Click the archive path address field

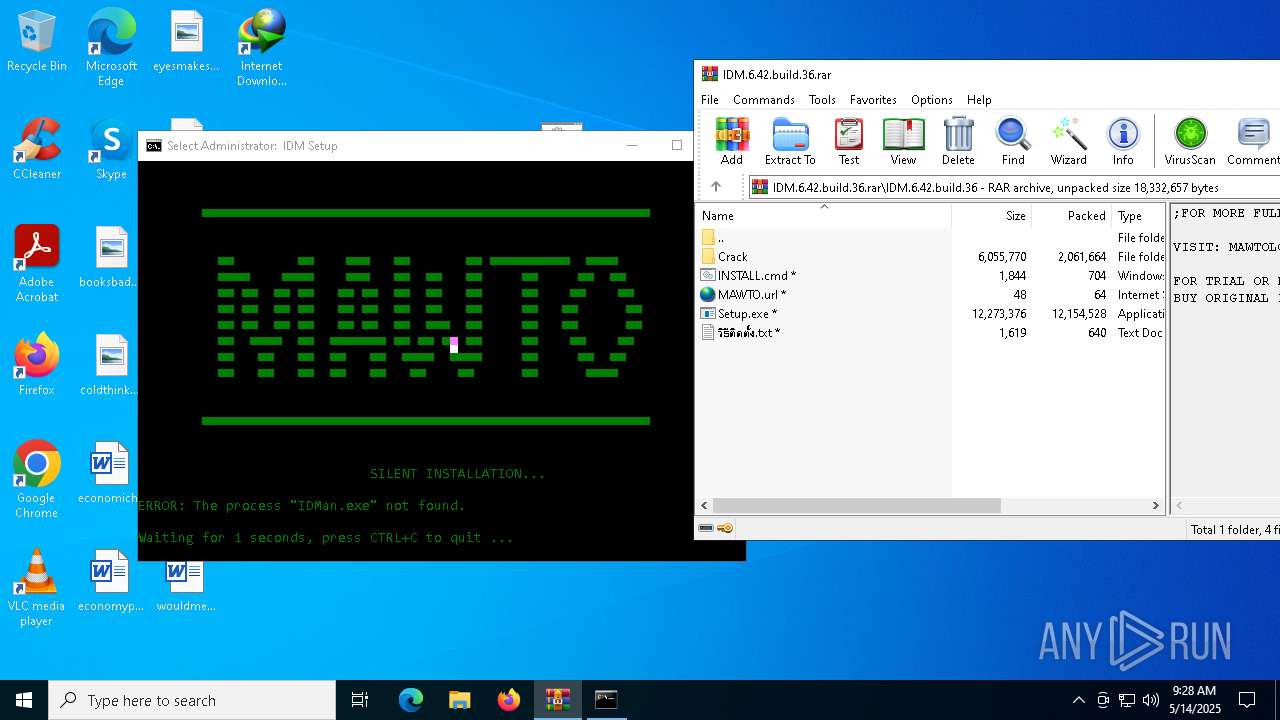coord(1014,187)
